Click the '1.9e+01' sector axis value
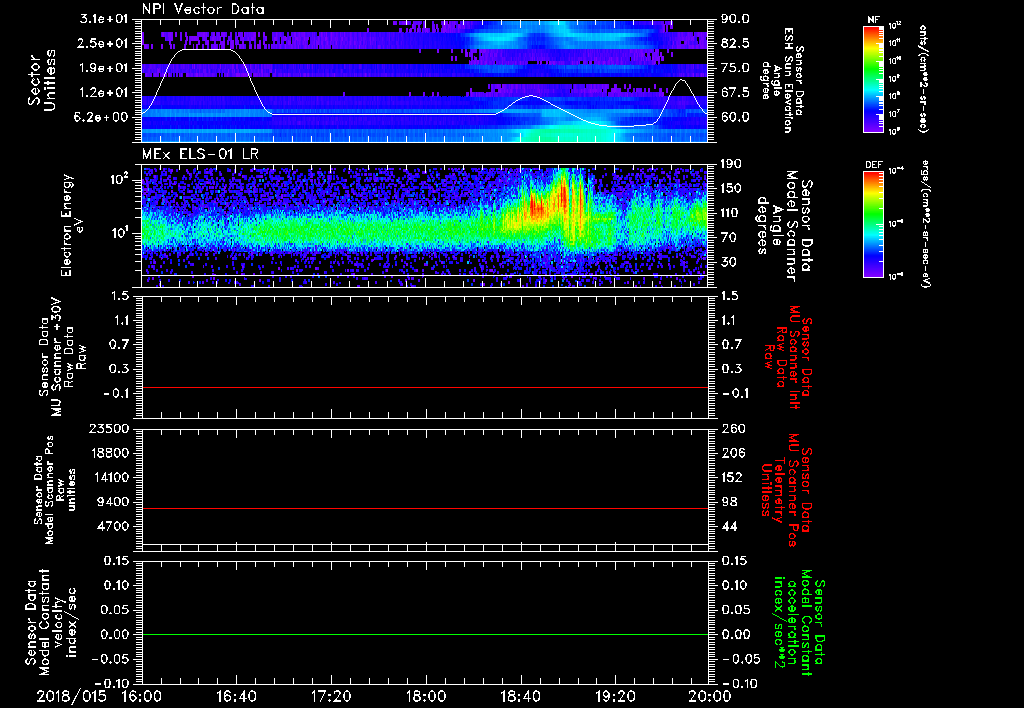The image size is (1024, 708). [x=104, y=68]
